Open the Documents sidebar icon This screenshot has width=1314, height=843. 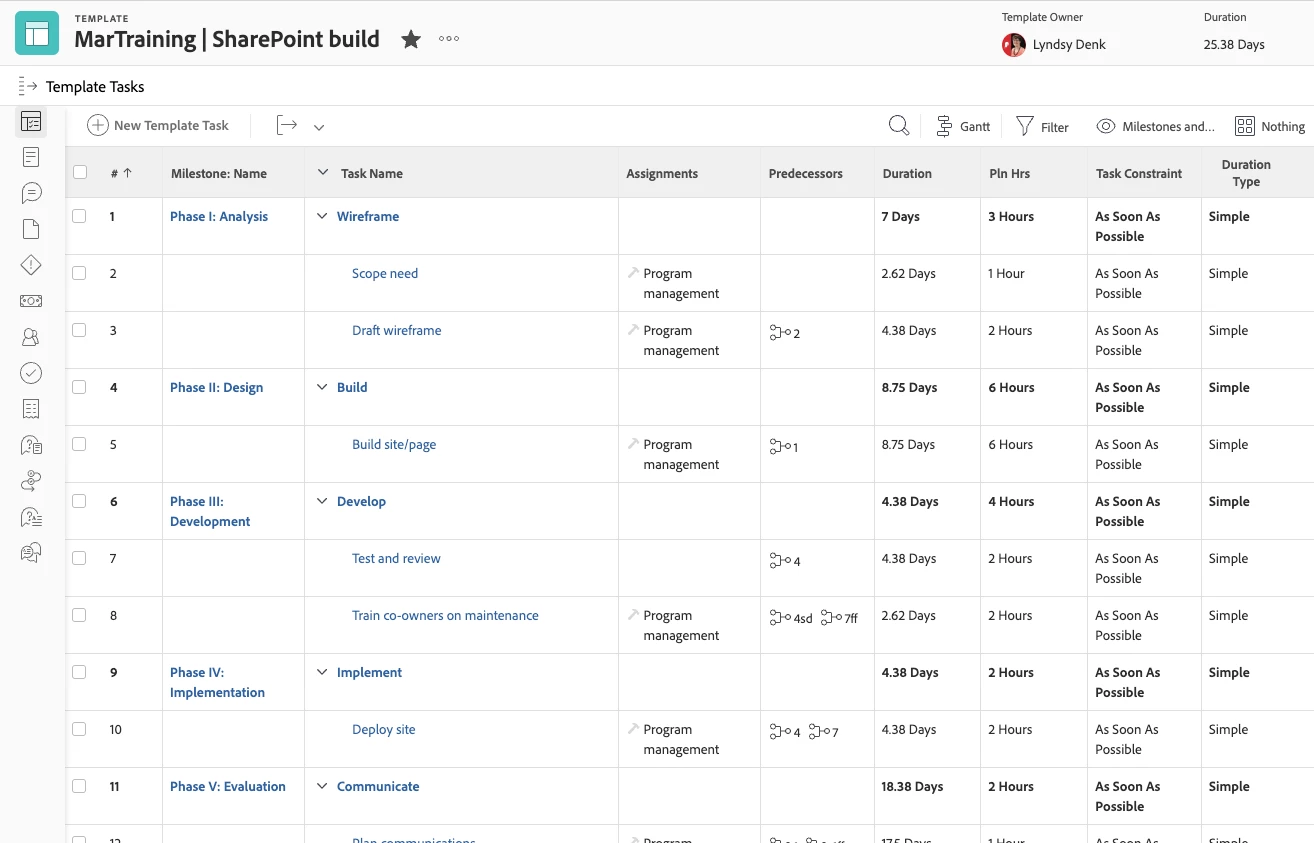(31, 229)
